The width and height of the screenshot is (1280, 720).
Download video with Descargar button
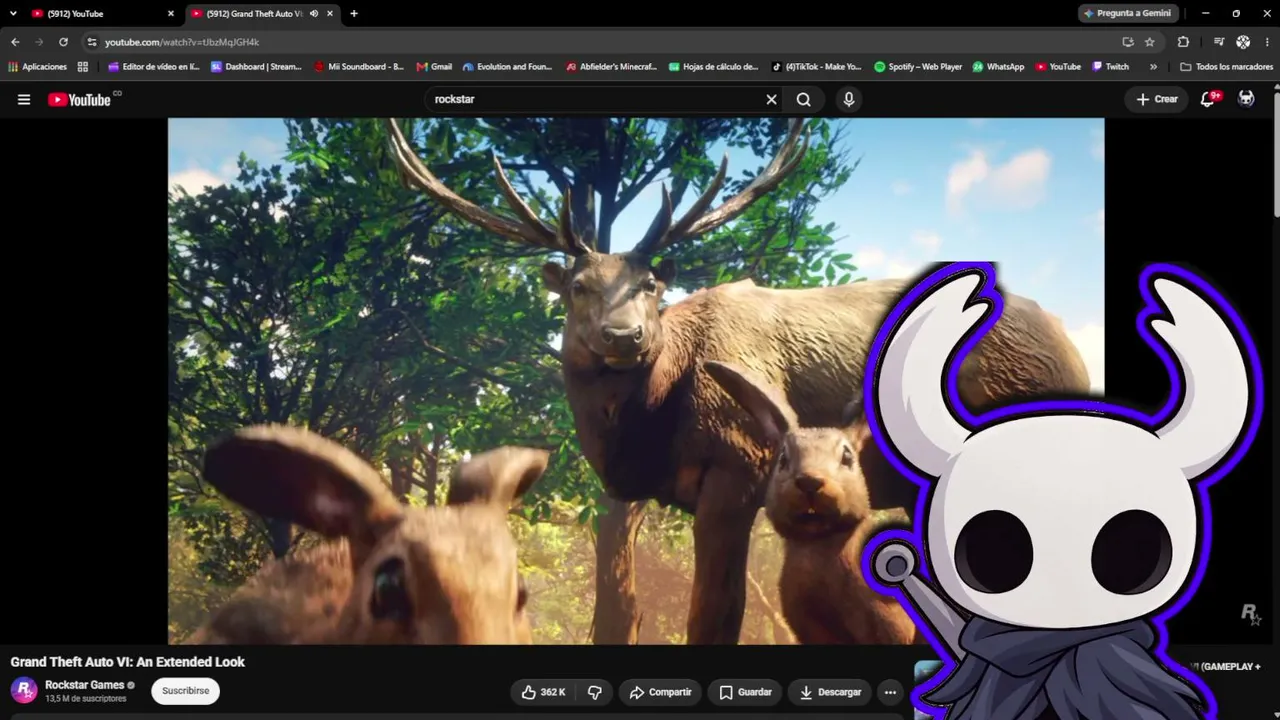point(830,692)
